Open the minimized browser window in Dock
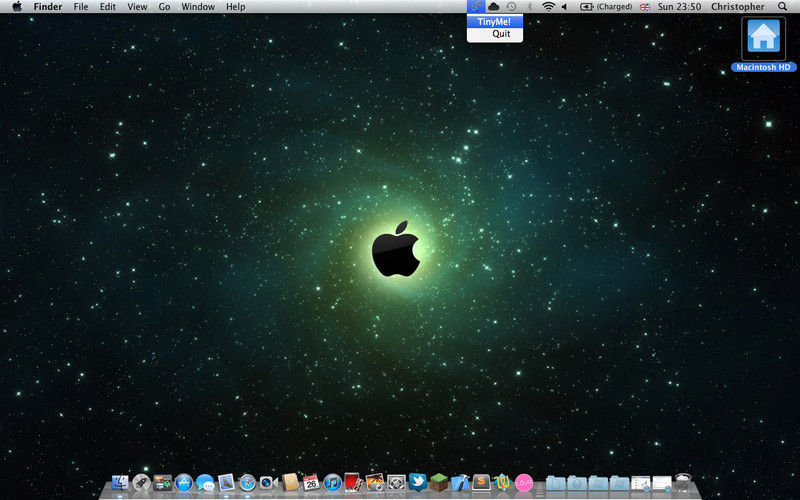Viewport: 800px width, 500px height. click(641, 483)
